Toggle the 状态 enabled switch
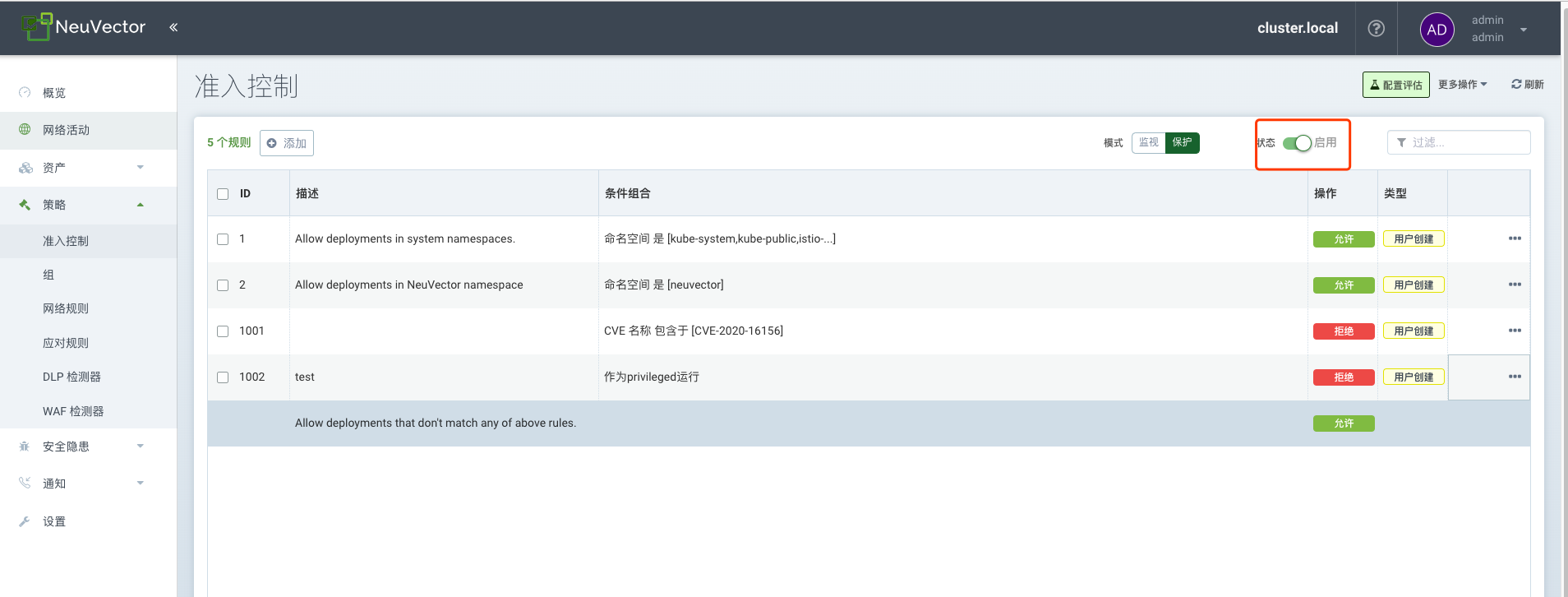The image size is (1568, 597). tap(1297, 143)
